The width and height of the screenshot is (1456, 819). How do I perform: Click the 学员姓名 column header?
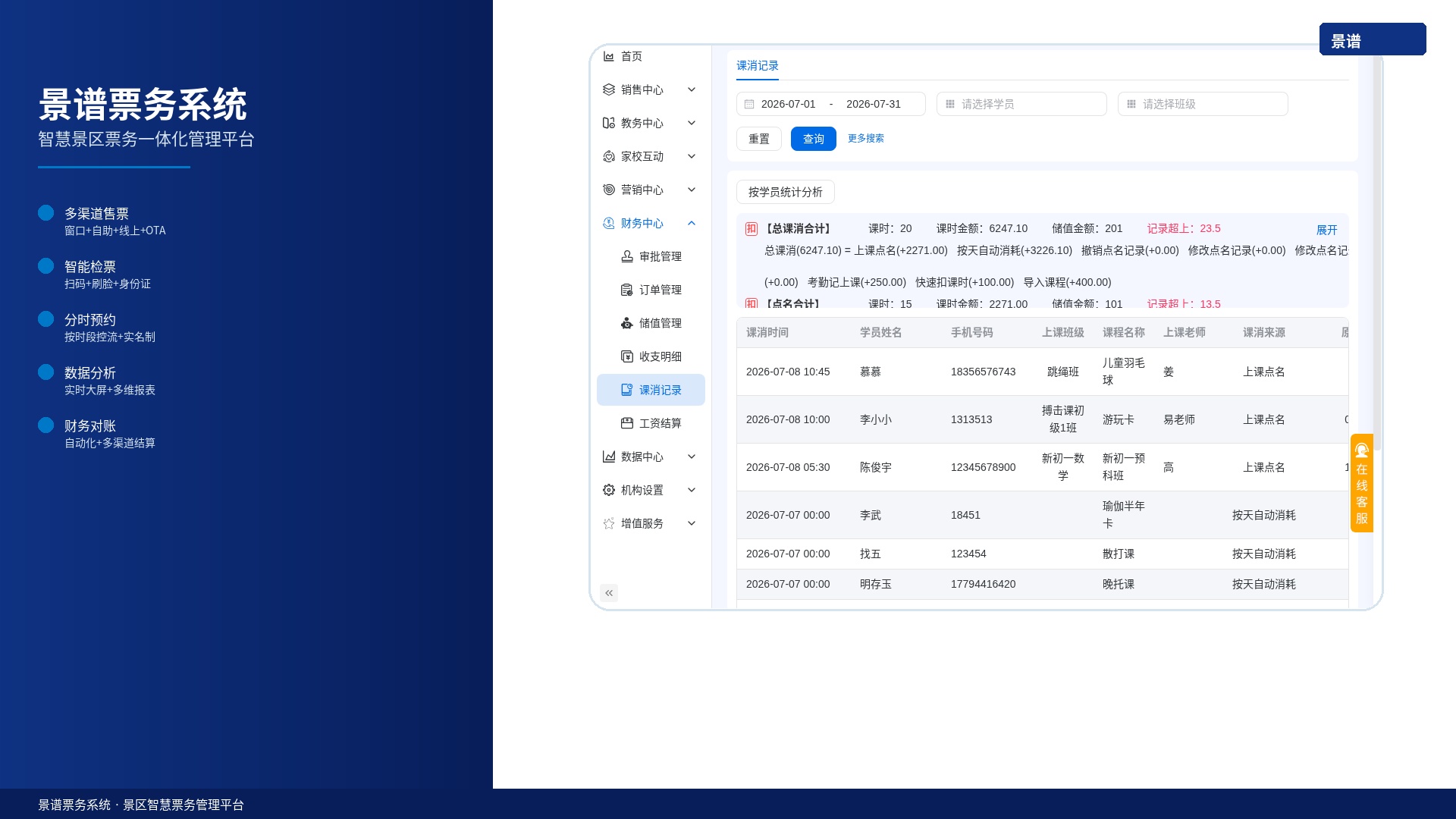point(880,332)
